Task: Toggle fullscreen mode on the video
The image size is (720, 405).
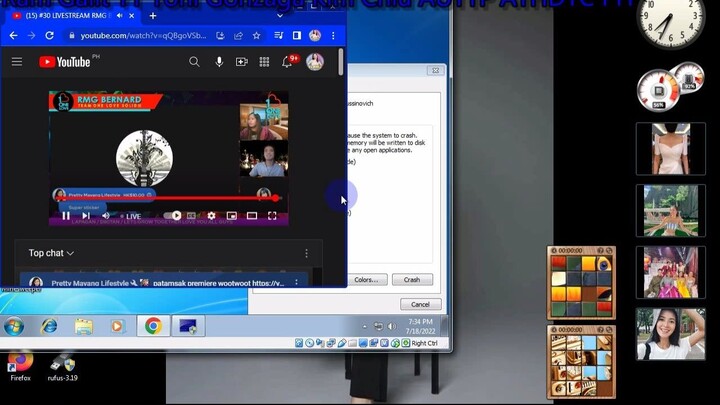Action: [272, 215]
